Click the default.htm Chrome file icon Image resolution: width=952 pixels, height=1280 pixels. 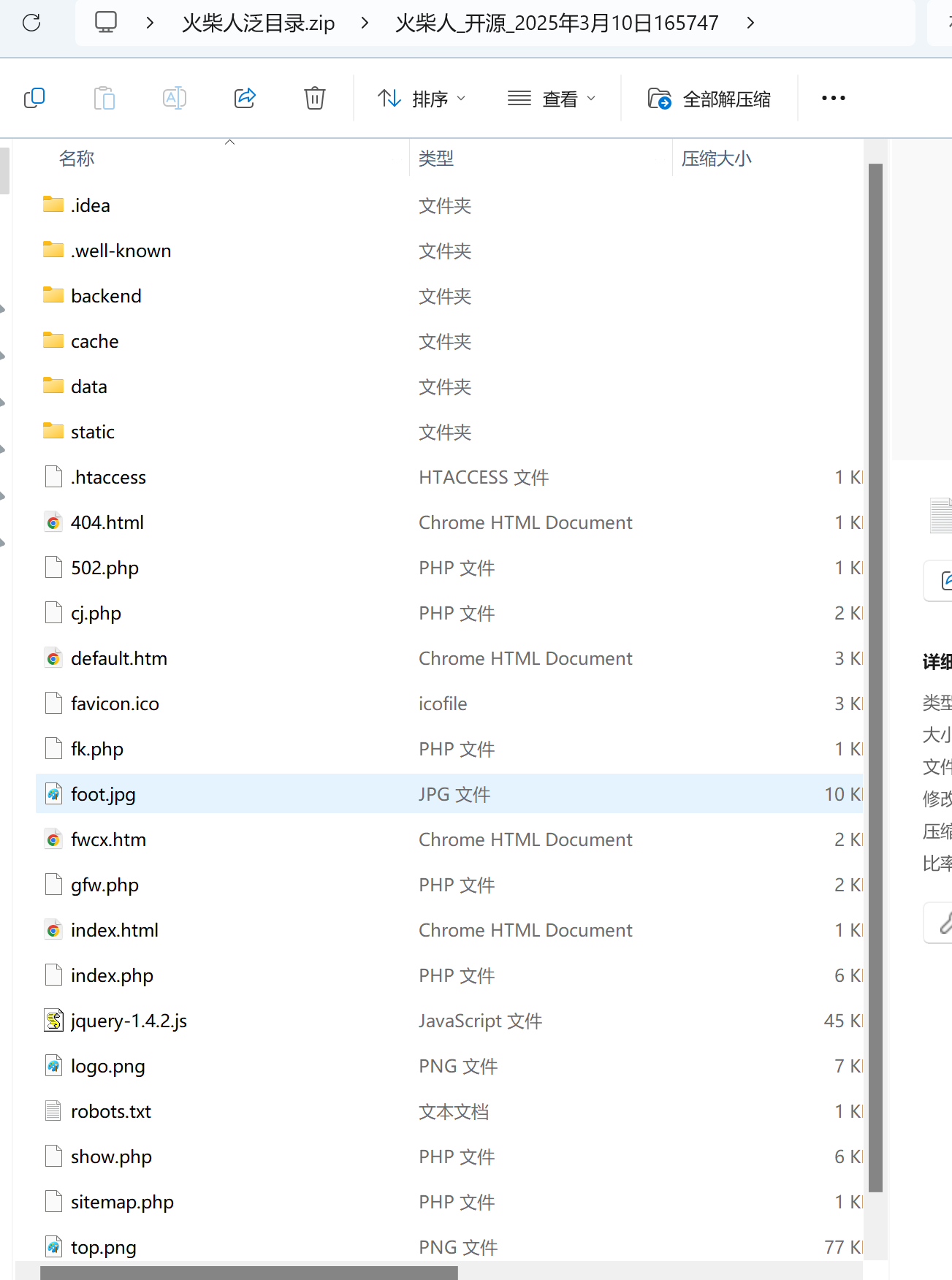[x=53, y=658]
